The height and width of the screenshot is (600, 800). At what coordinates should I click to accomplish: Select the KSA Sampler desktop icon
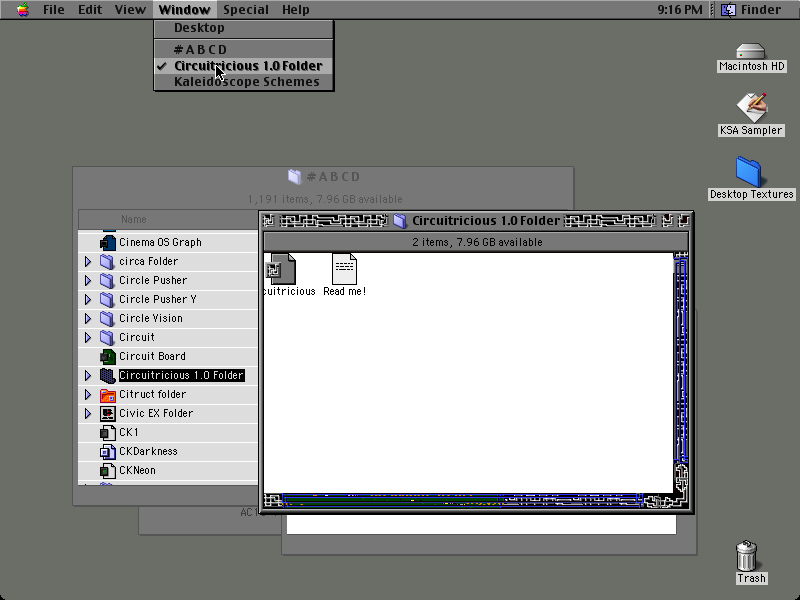(752, 107)
